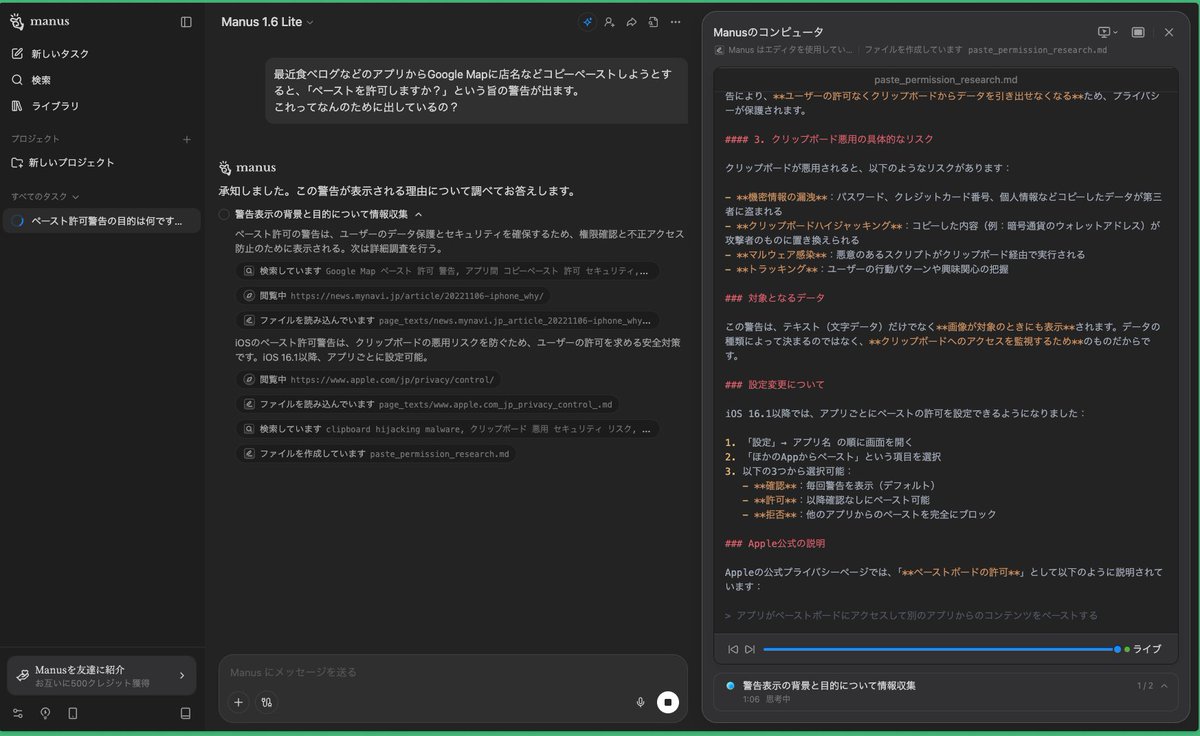Click the iOS 16.1以降では editor line
Viewport: 1200px width, 736px height.
[x=904, y=413]
